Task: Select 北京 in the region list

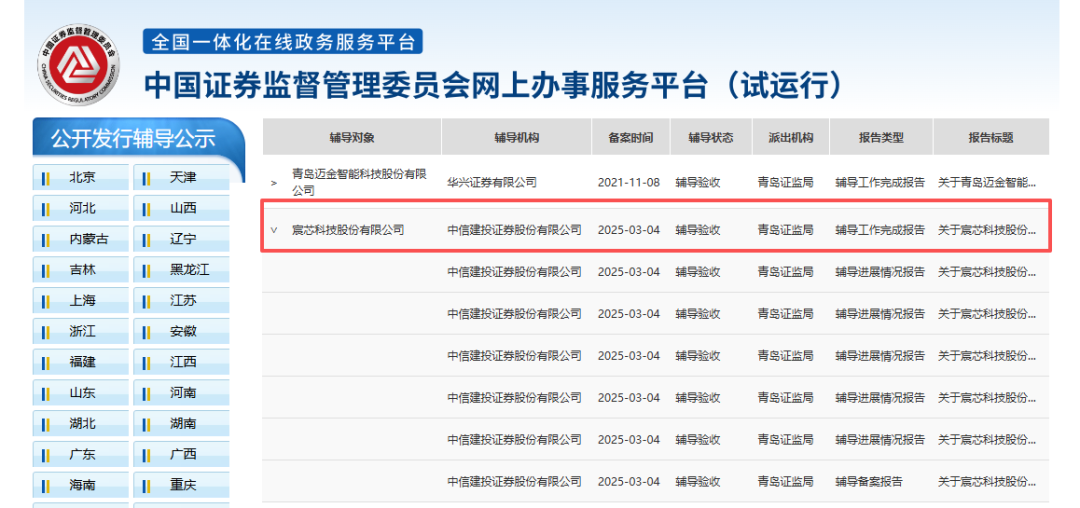Action: pyautogui.click(x=81, y=178)
